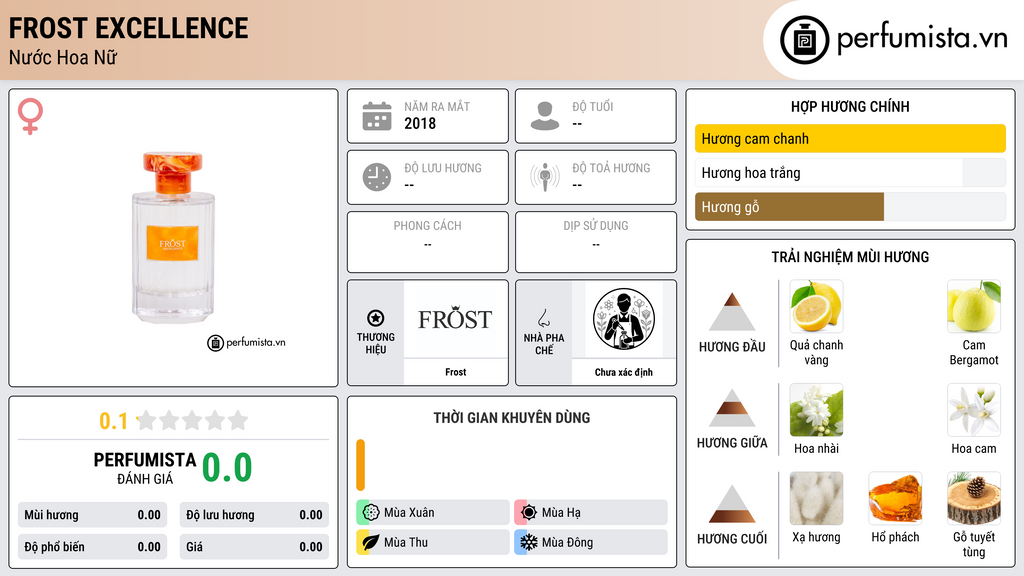Select the Mùa Thu season chip
This screenshot has width=1024, height=576.
(433, 542)
